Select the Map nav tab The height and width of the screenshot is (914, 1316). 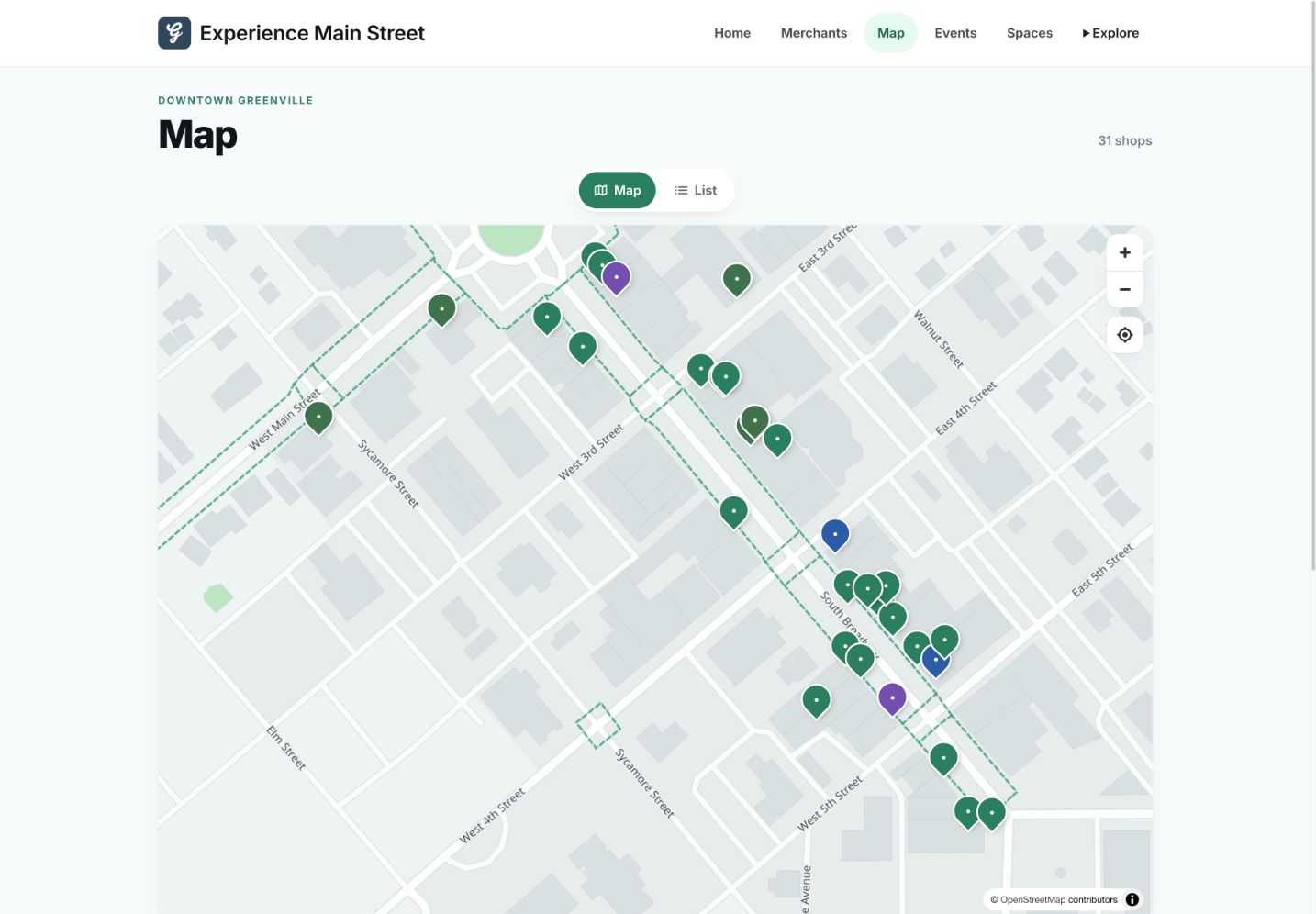891,33
